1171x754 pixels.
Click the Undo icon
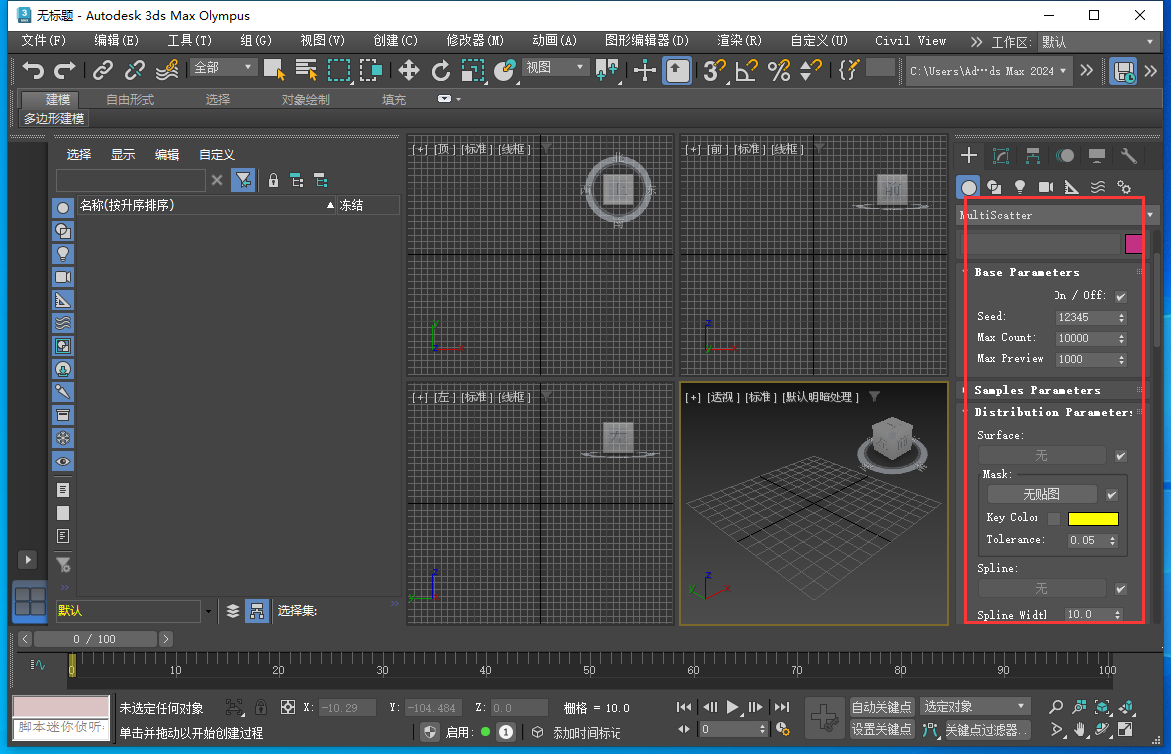pos(32,71)
